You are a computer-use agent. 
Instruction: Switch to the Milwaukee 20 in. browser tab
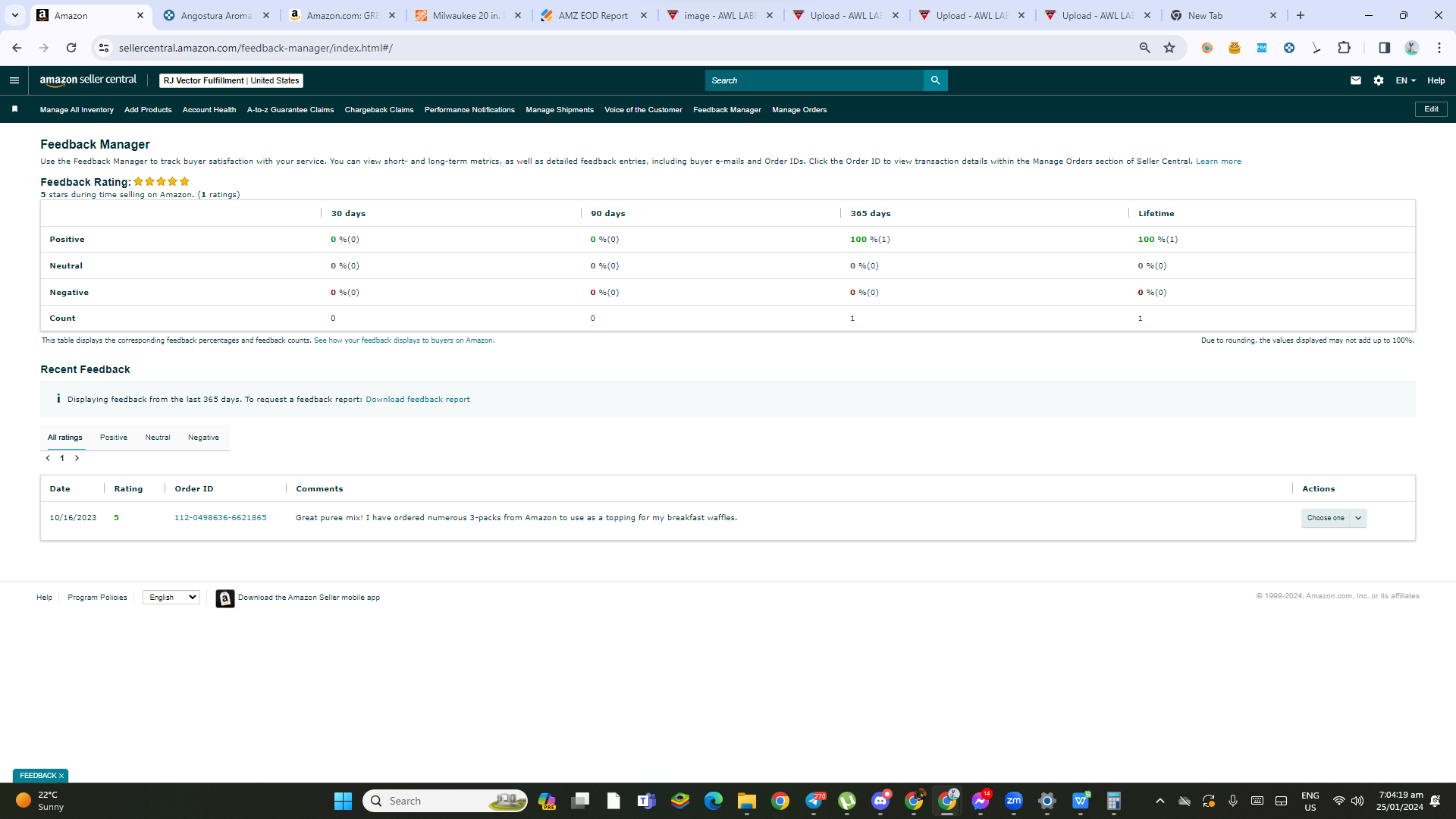tap(467, 15)
